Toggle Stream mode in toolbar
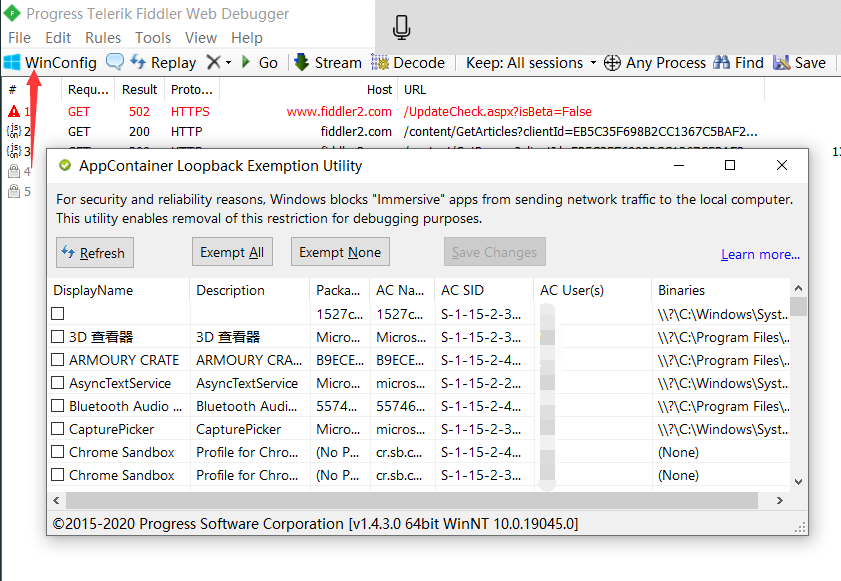 pos(328,63)
